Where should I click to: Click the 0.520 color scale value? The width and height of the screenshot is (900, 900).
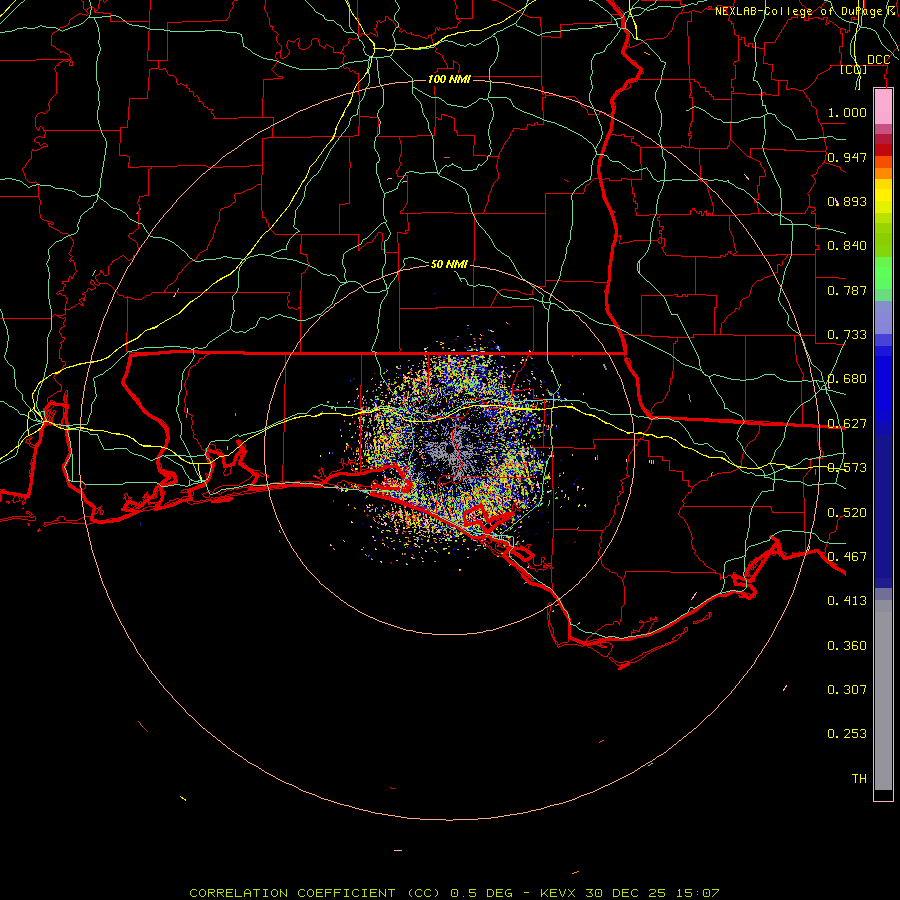pyautogui.click(x=847, y=513)
